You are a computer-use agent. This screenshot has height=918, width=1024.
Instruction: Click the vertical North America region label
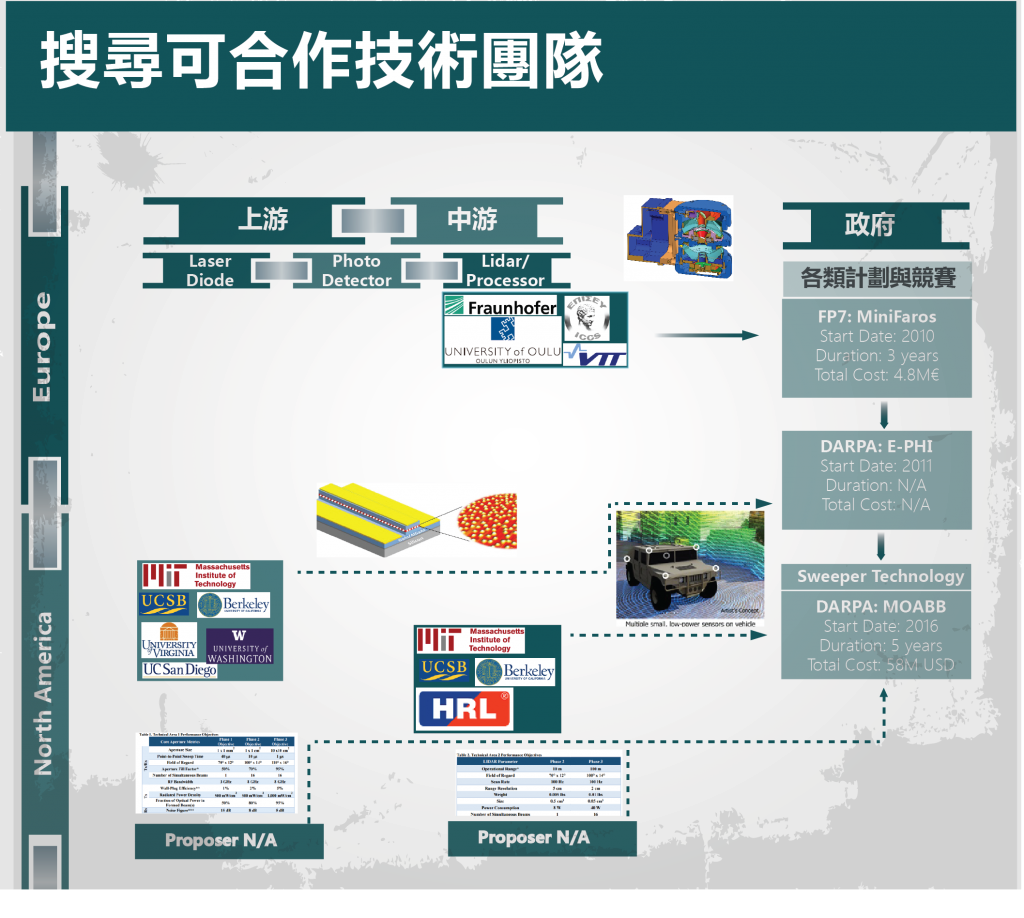[x=43, y=693]
